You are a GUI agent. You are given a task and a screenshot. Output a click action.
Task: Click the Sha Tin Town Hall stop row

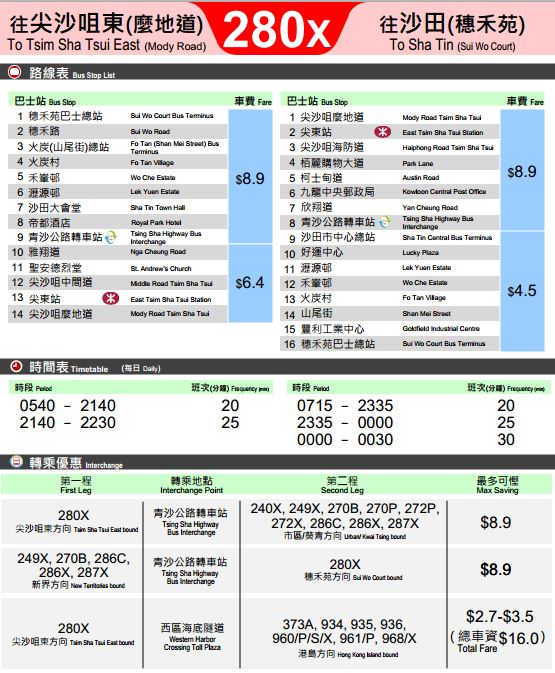(118, 208)
